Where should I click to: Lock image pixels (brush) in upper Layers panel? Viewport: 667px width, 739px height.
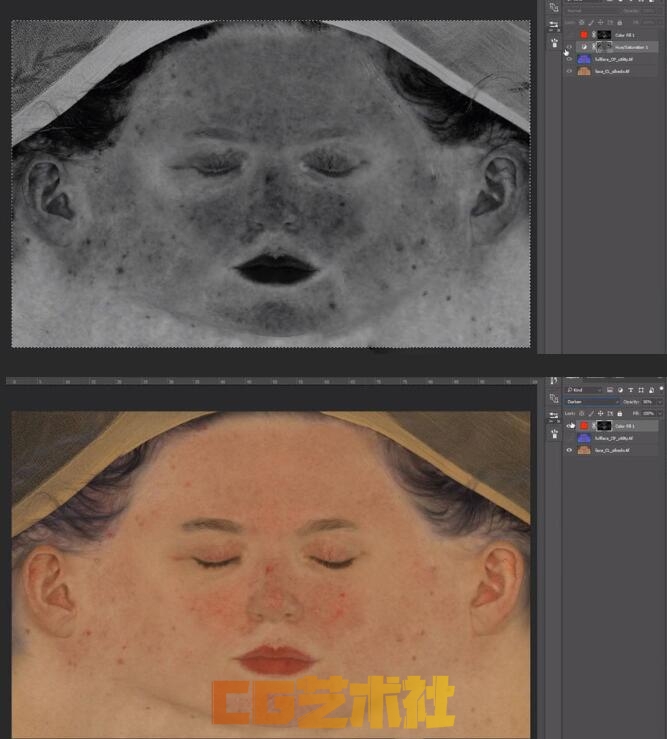pyautogui.click(x=591, y=23)
